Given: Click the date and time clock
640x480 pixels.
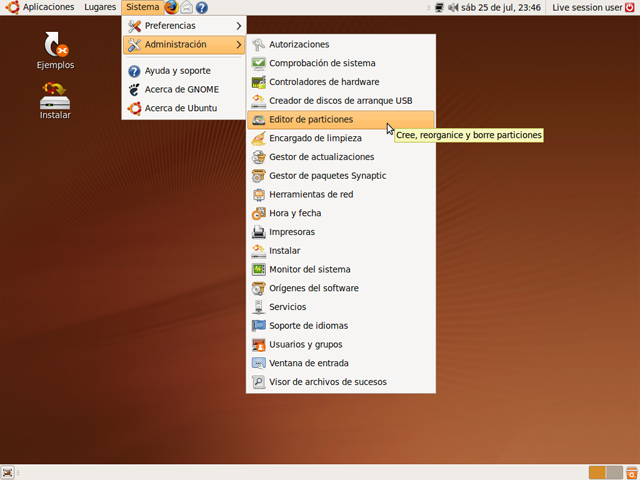Looking at the screenshot, I should point(501,7).
